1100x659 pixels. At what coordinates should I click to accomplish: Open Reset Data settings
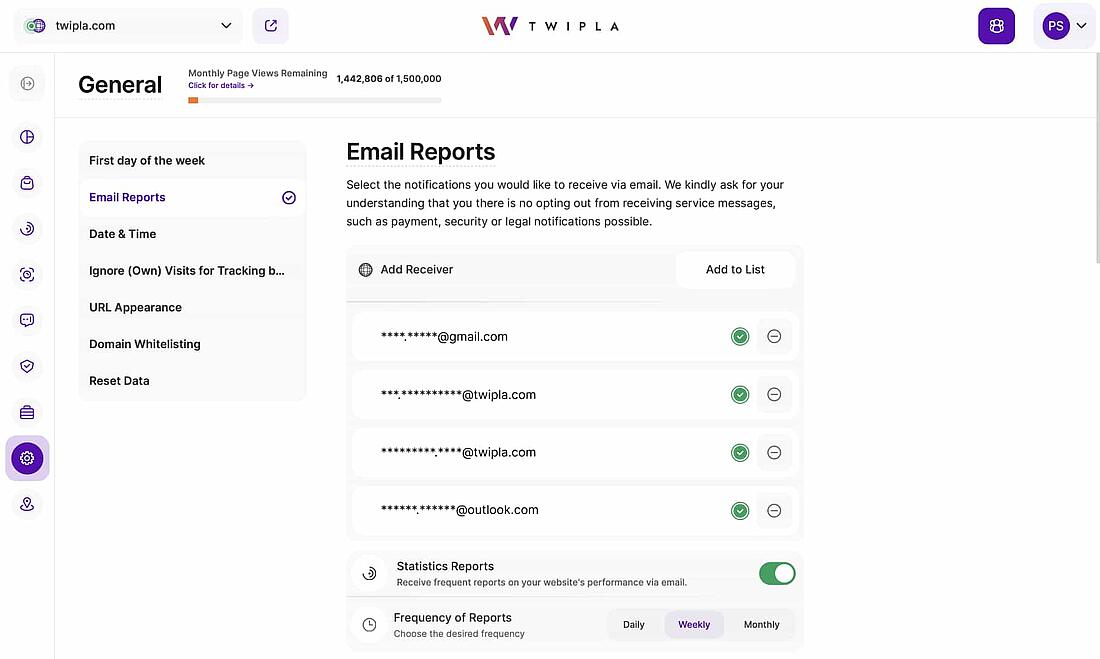click(x=192, y=380)
